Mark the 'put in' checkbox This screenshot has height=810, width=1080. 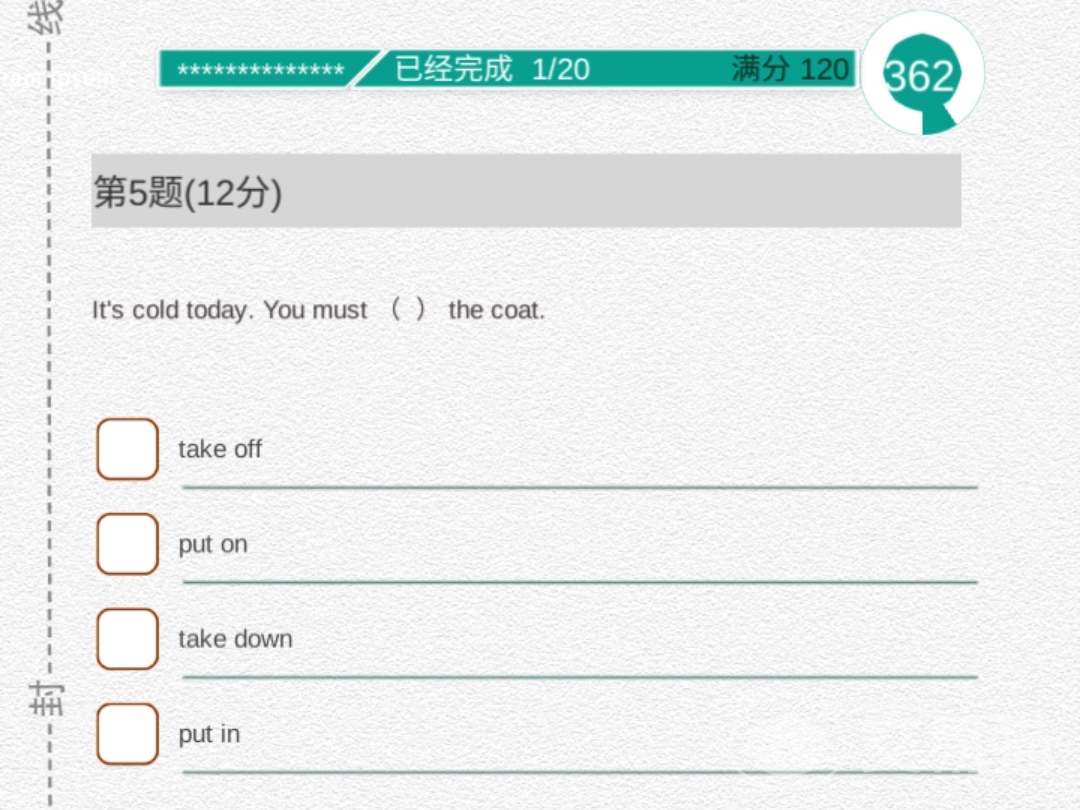pyautogui.click(x=127, y=734)
